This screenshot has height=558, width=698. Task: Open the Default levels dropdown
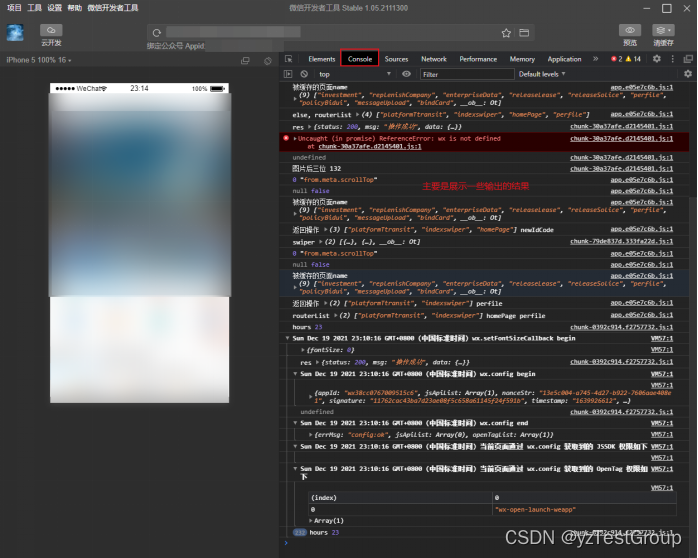(x=542, y=74)
